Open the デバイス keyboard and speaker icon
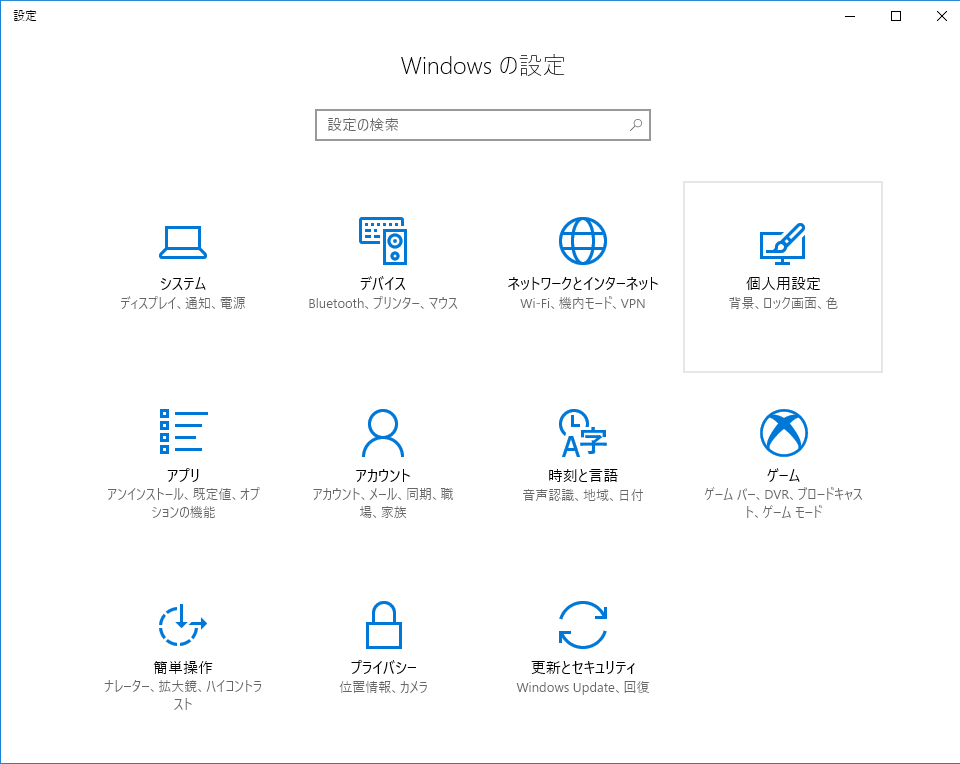960x764 pixels. pos(383,241)
